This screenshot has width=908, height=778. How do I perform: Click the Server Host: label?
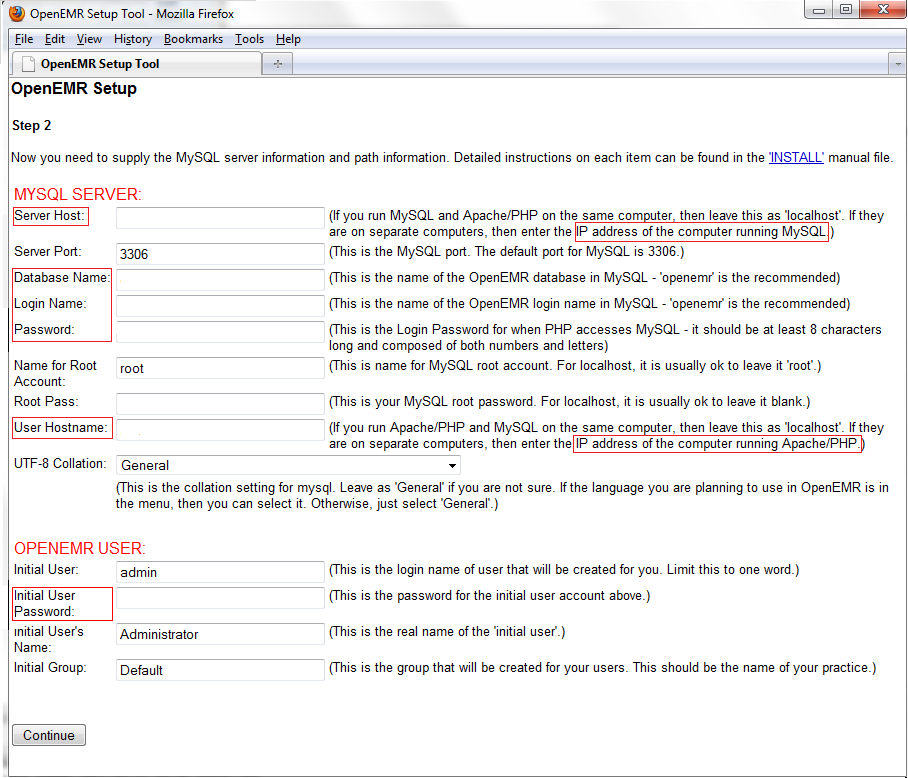(50, 216)
